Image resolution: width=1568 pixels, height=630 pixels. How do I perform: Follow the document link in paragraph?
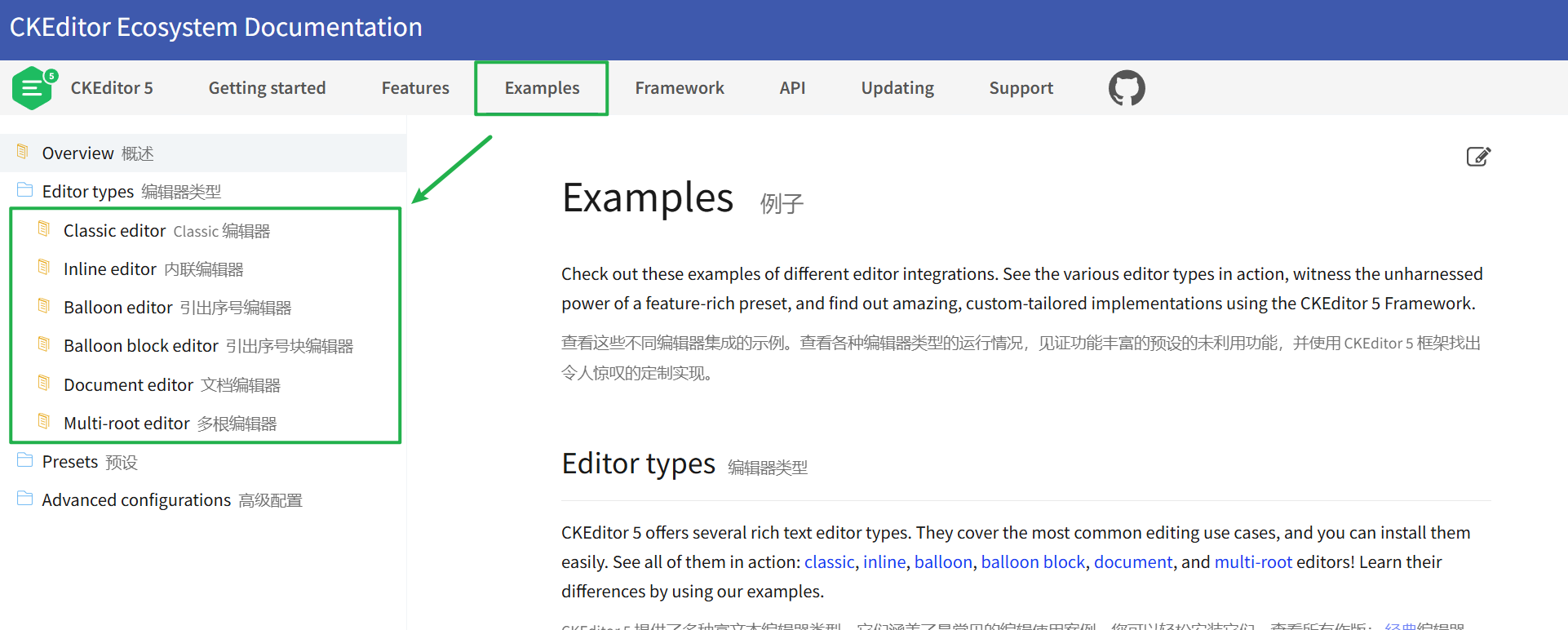[1133, 562]
